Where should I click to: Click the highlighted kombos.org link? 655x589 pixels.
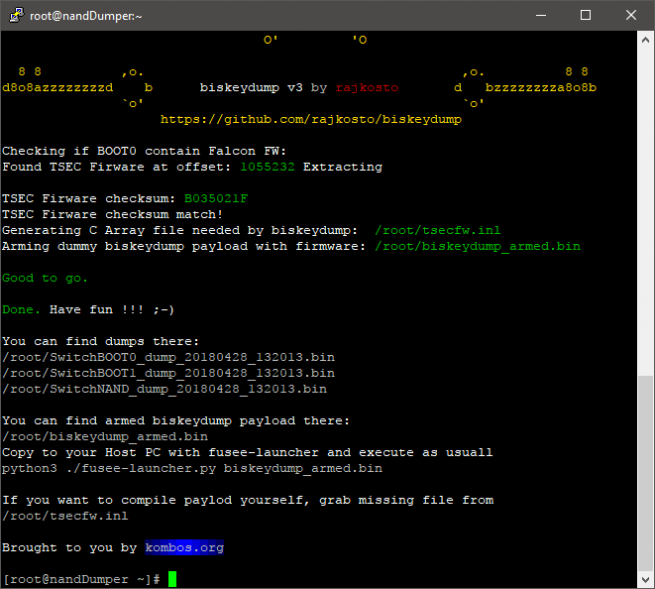click(184, 547)
